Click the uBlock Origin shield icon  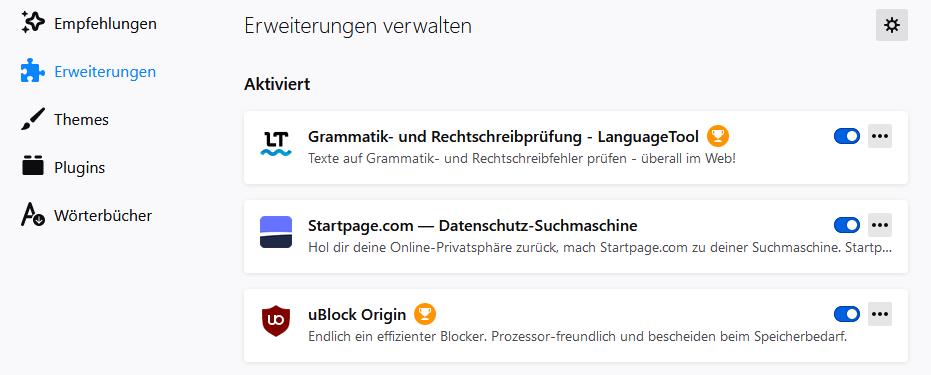click(276, 321)
